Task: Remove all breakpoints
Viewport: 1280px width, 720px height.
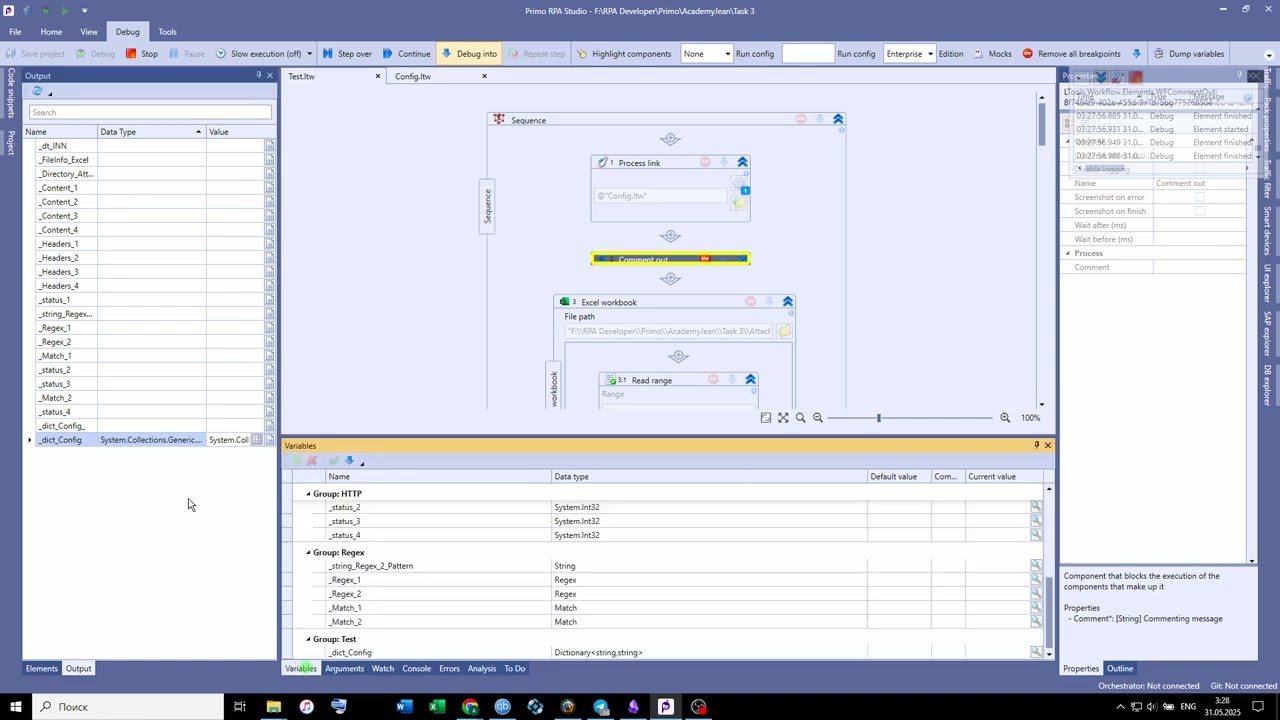Action: click(1071, 54)
